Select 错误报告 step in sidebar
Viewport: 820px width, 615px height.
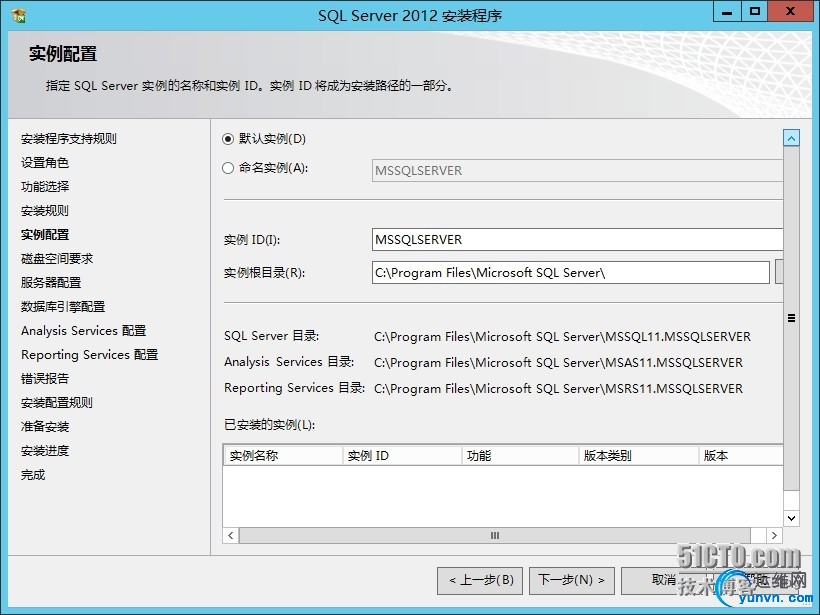pyautogui.click(x=45, y=379)
